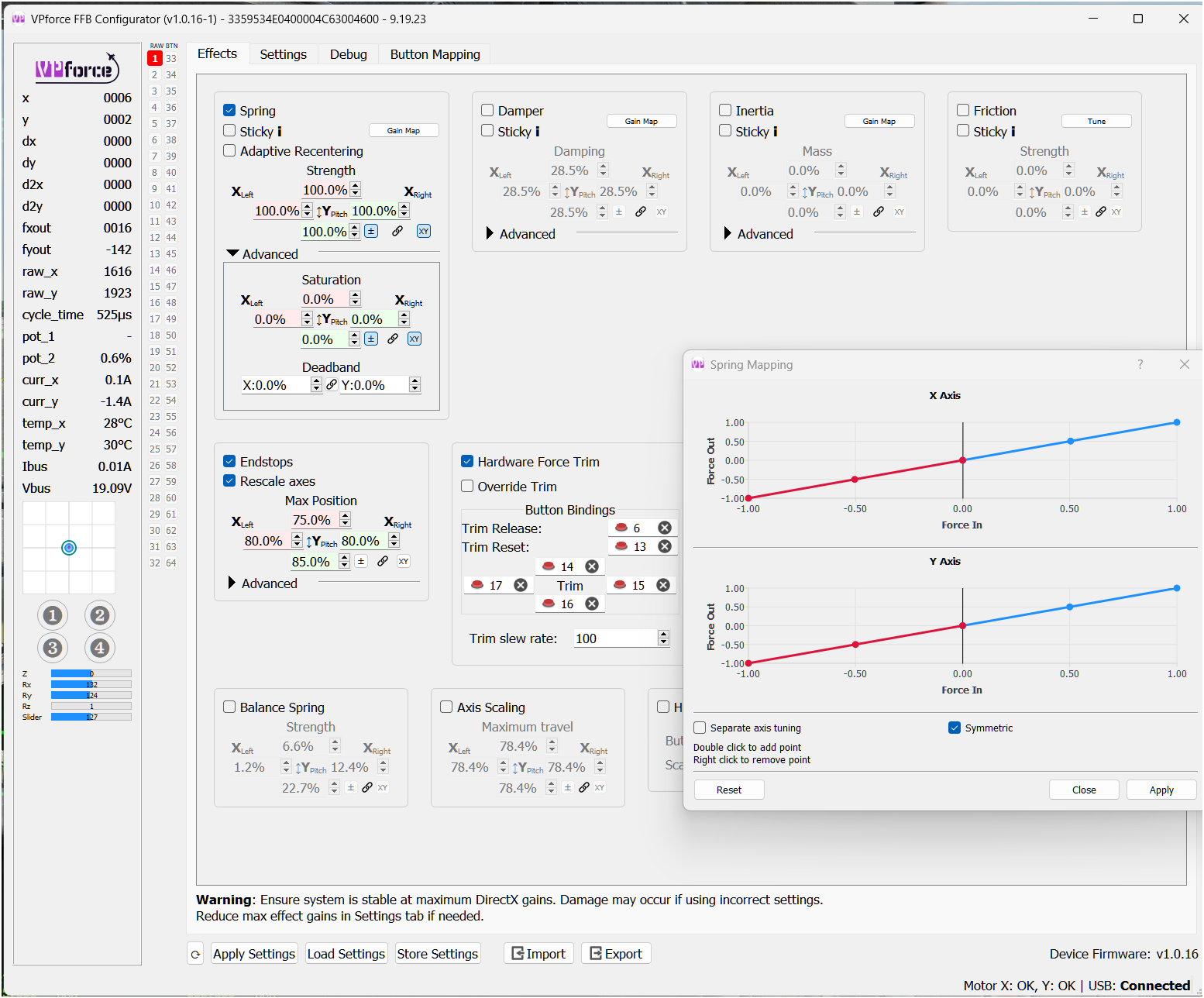Open the Settings tab

pyautogui.click(x=283, y=54)
